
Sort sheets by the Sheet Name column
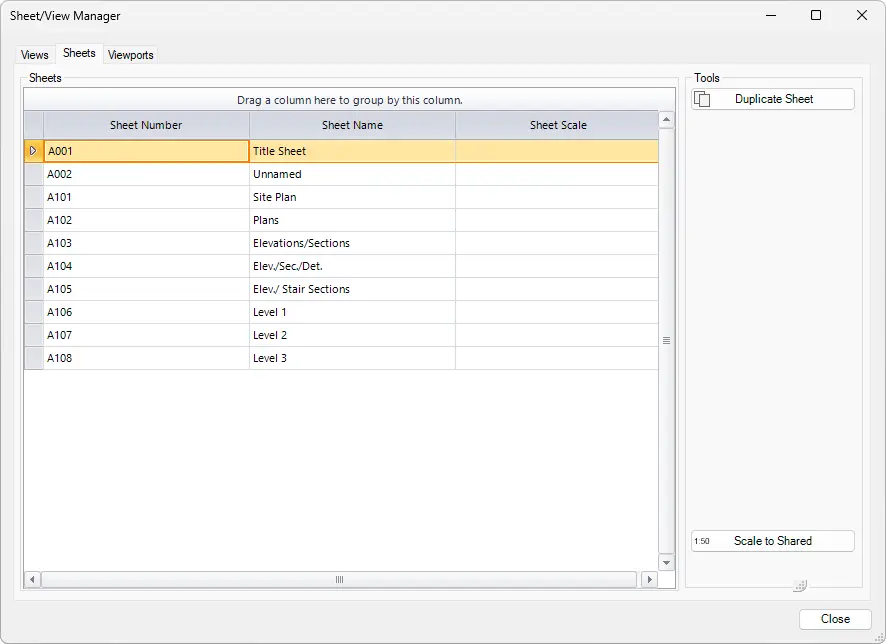352,125
